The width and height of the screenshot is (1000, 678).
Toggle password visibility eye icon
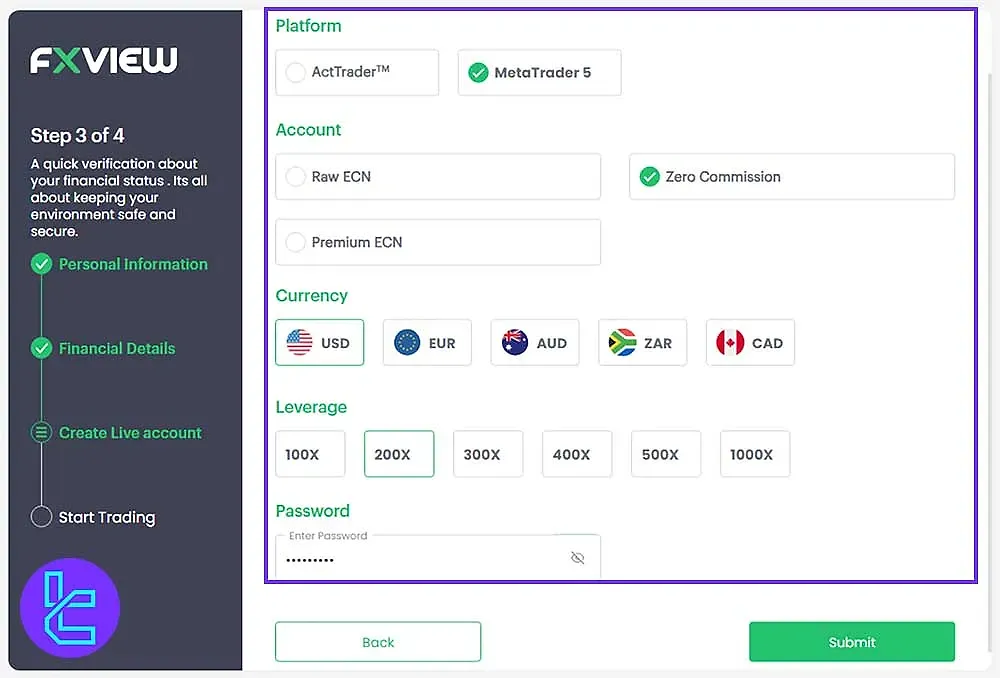point(577,558)
